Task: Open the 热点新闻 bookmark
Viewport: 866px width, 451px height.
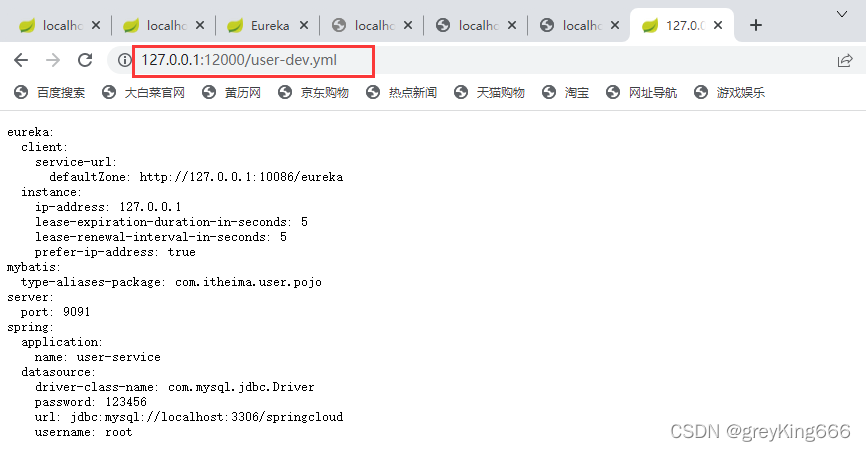Action: [402, 92]
